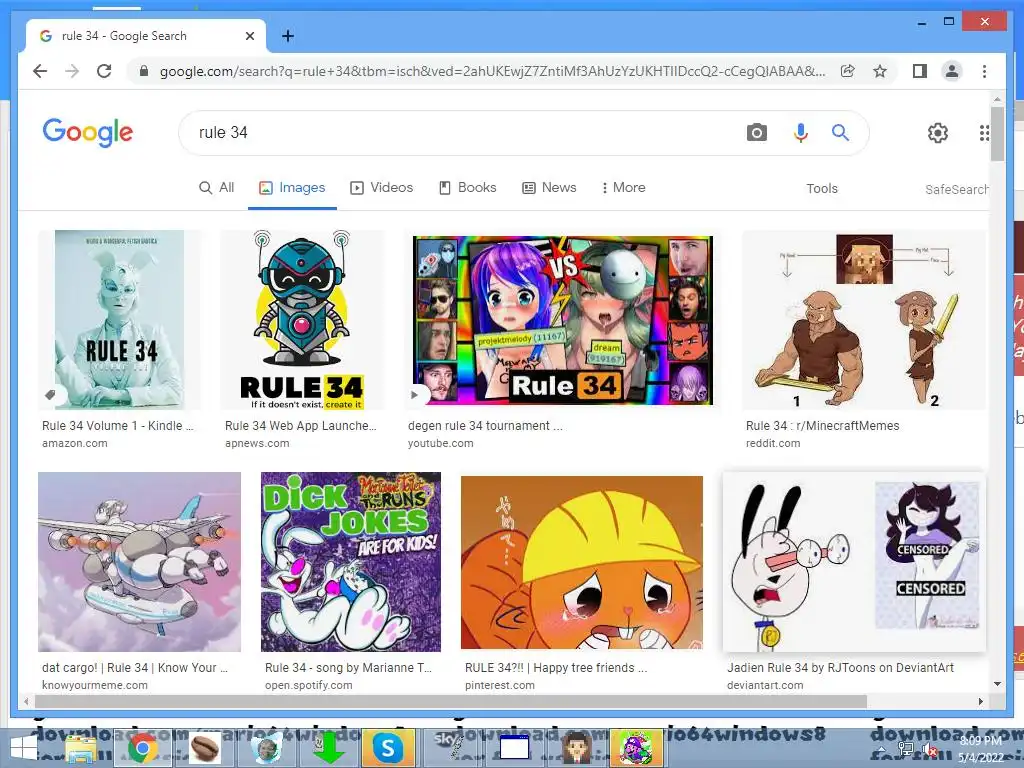
Task: Click the amazon.com source link
Action: point(74,443)
